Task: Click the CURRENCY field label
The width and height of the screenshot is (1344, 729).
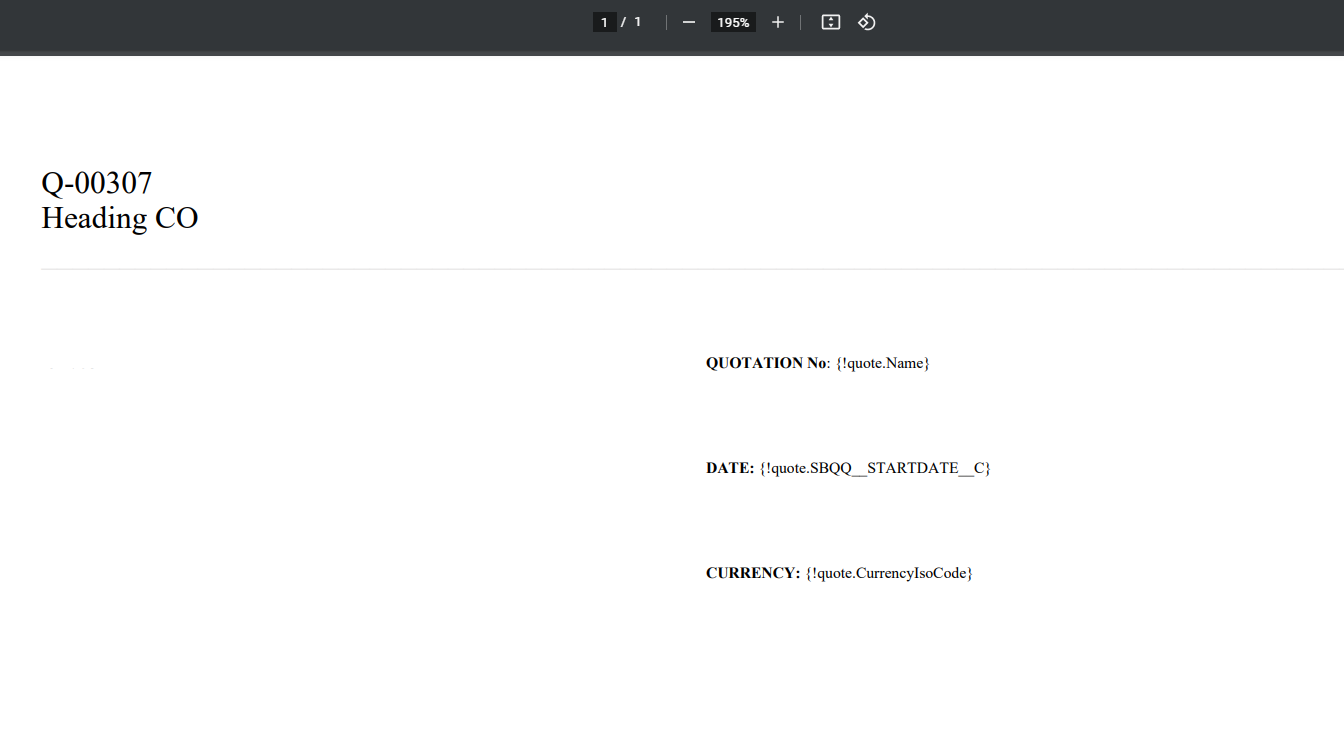Action: pyautogui.click(x=751, y=572)
